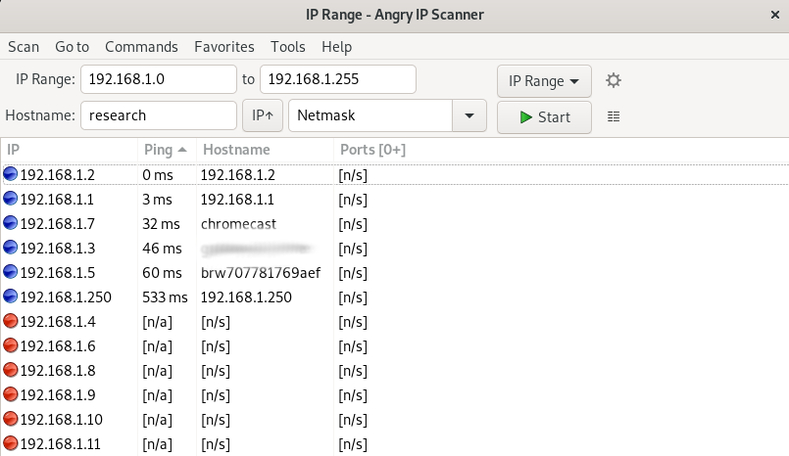Sort by the Hostname column header
Viewport: 789px width, 456px height.
tap(265, 149)
